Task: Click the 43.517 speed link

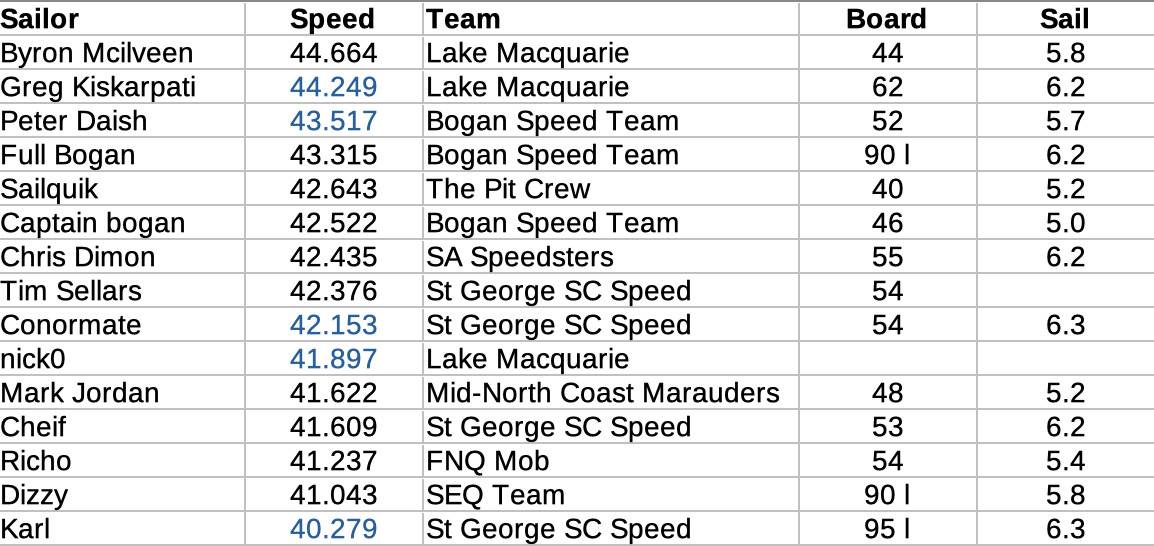Action: click(x=333, y=121)
